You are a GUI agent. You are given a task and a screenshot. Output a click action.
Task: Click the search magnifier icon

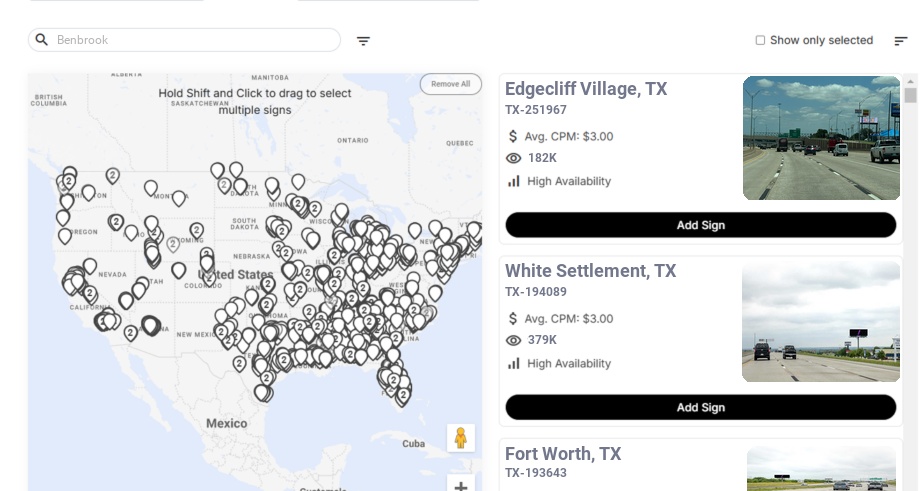click(x=42, y=40)
